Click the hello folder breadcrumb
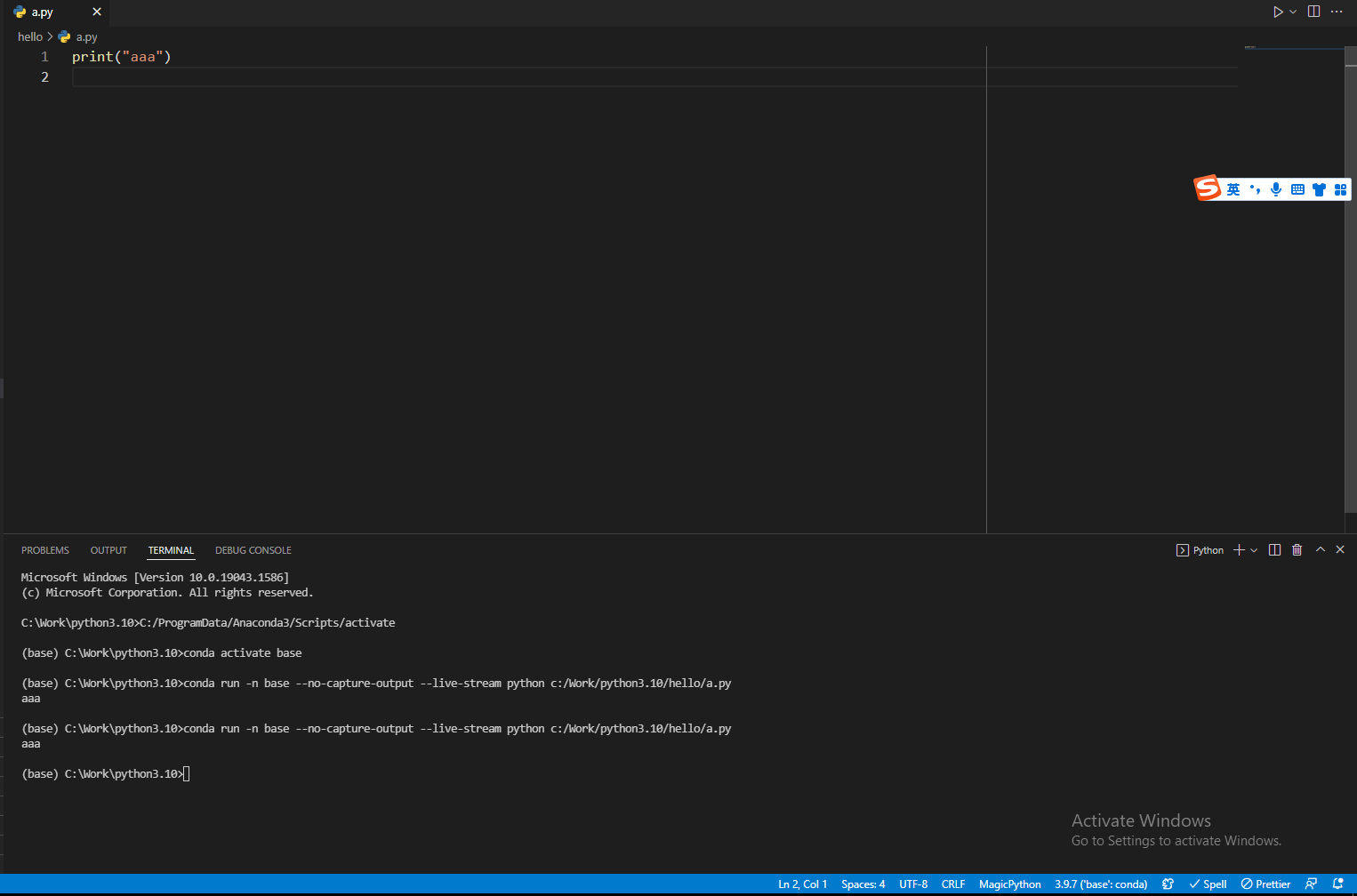This screenshot has height=896, width=1357. (30, 36)
